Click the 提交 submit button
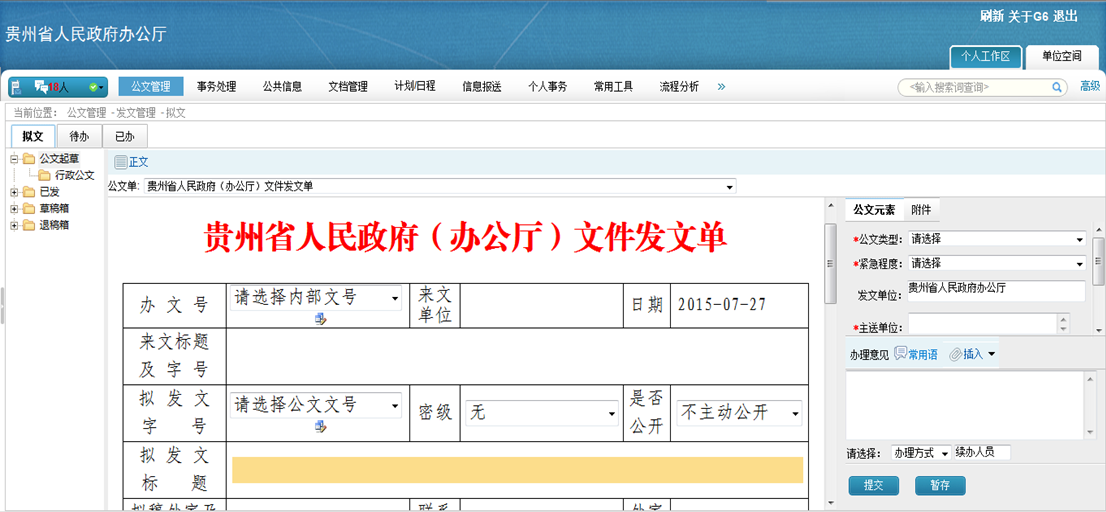 873,486
